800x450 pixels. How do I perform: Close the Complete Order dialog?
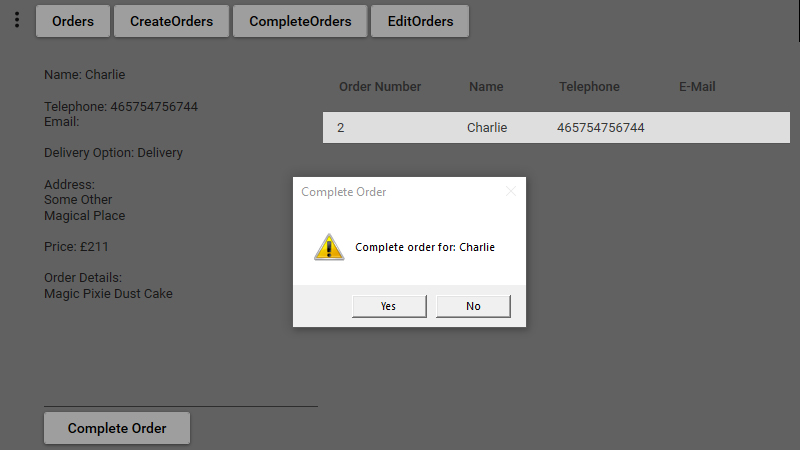coord(511,191)
